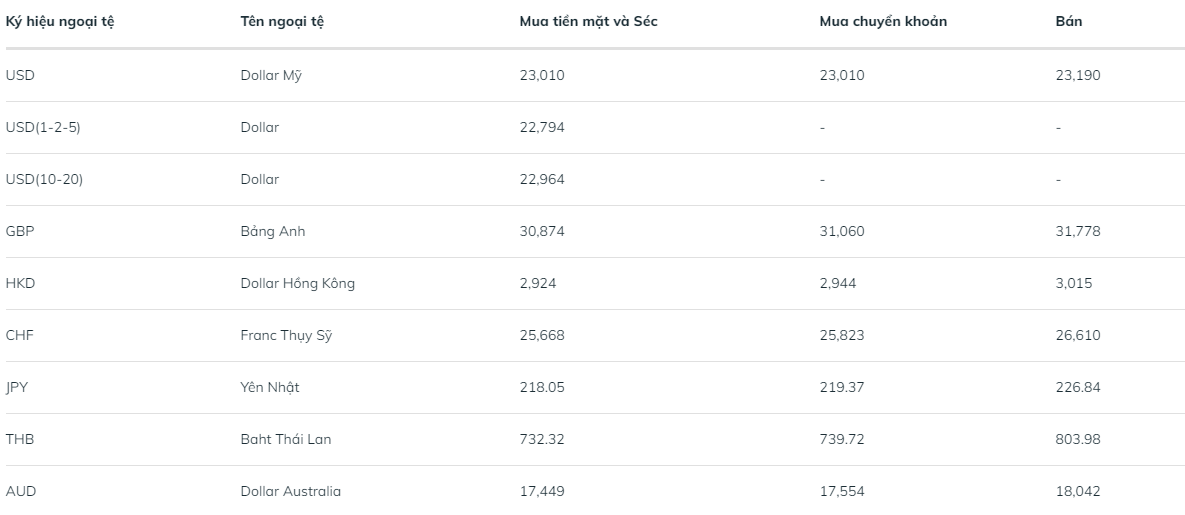Click CHF cash buy rate 25,668
Image resolution: width=1185 pixels, height=515 pixels.
(542, 335)
